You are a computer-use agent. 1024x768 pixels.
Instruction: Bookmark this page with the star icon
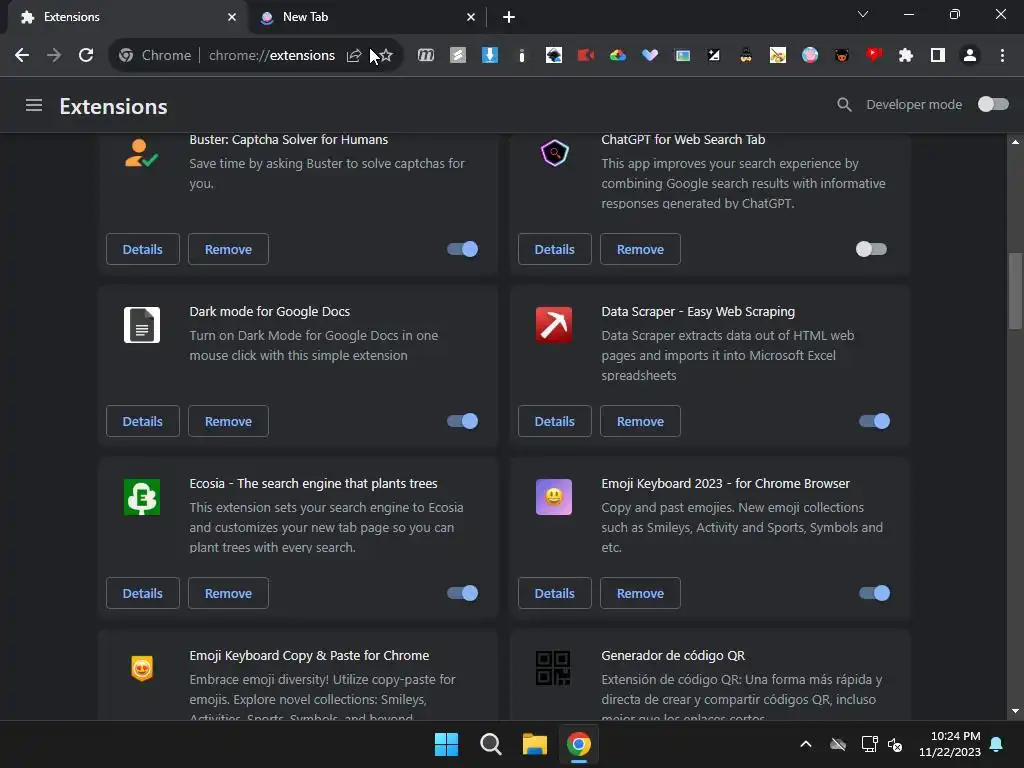click(386, 56)
